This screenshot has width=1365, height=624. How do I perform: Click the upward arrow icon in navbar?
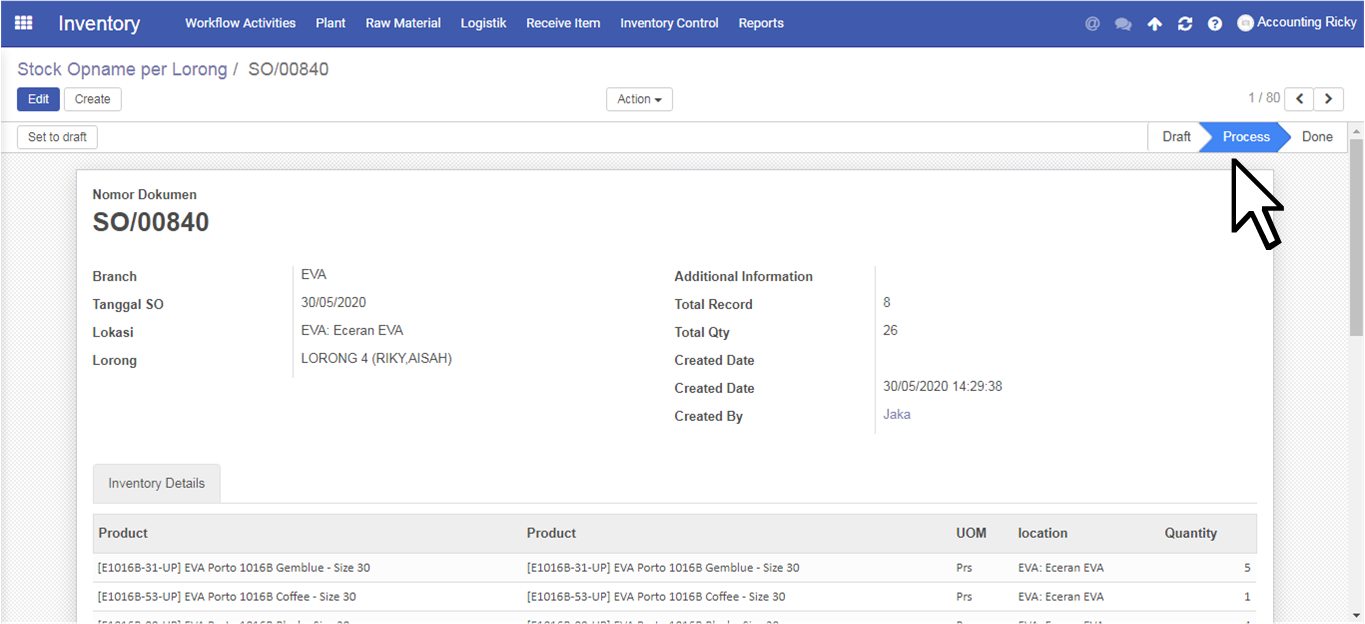[1154, 24]
